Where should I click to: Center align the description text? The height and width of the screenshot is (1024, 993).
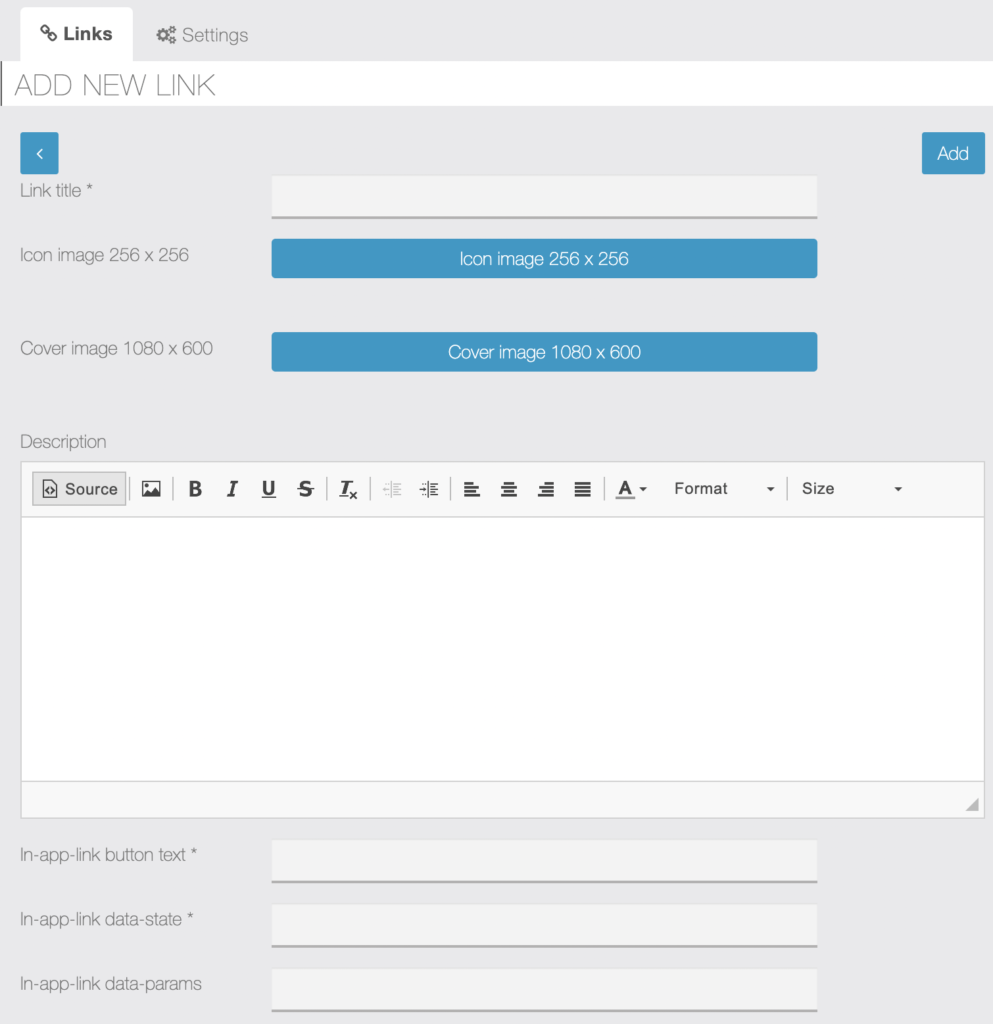tap(509, 489)
